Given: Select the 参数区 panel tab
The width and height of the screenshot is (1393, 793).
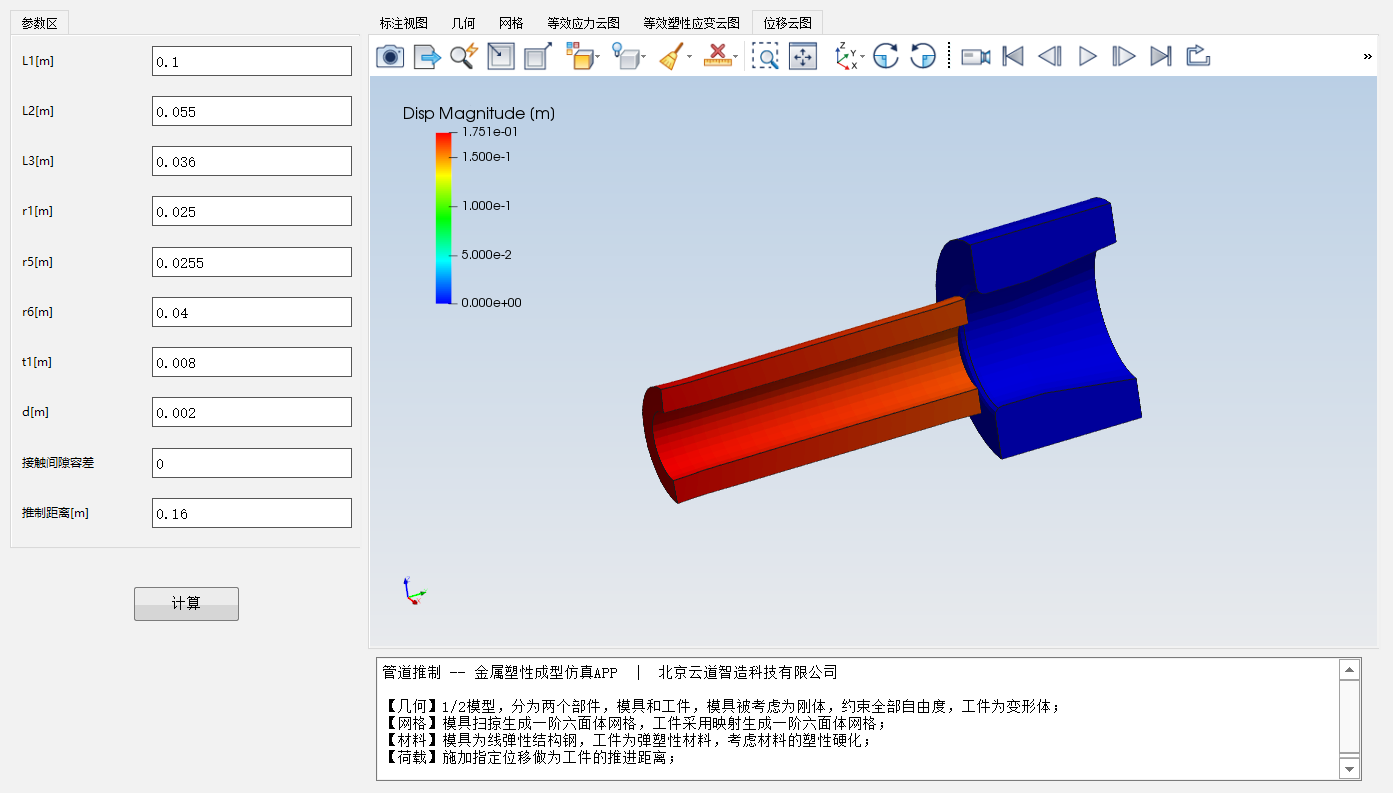Looking at the screenshot, I should click(x=40, y=23).
